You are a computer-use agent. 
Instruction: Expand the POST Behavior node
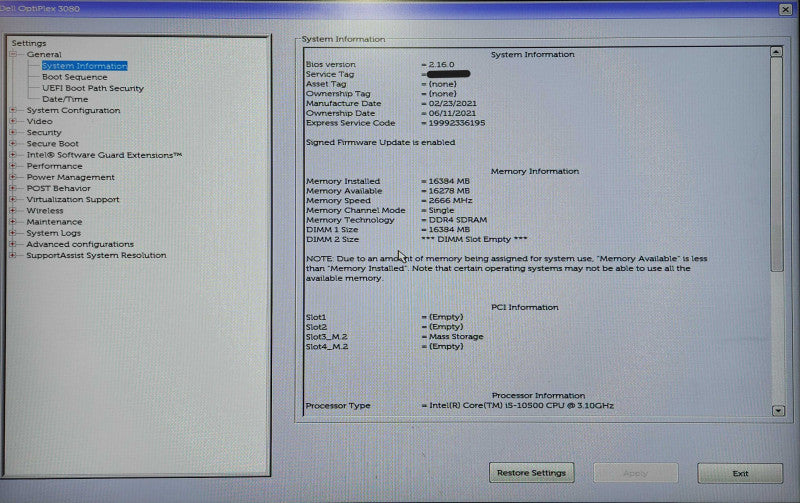pyautogui.click(x=13, y=188)
